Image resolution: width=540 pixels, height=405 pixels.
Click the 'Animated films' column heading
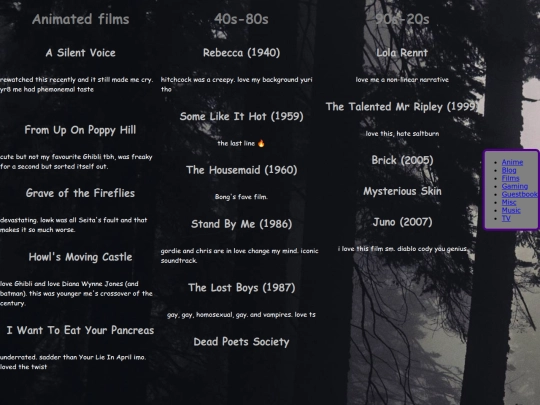(81, 19)
